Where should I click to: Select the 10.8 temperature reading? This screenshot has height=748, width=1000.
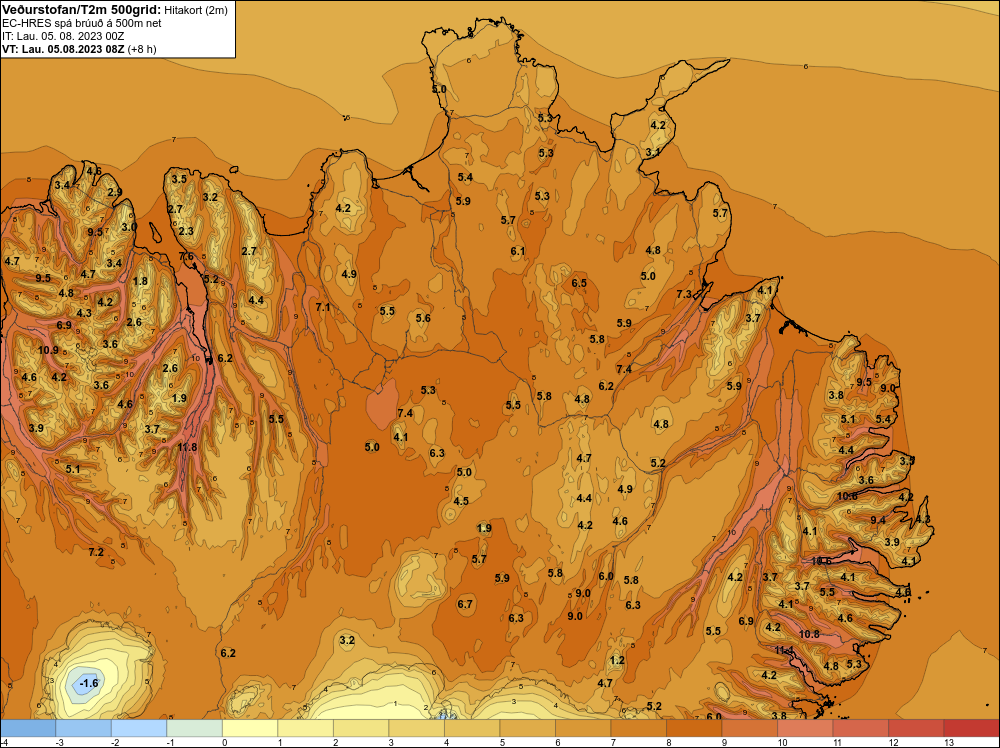(809, 634)
